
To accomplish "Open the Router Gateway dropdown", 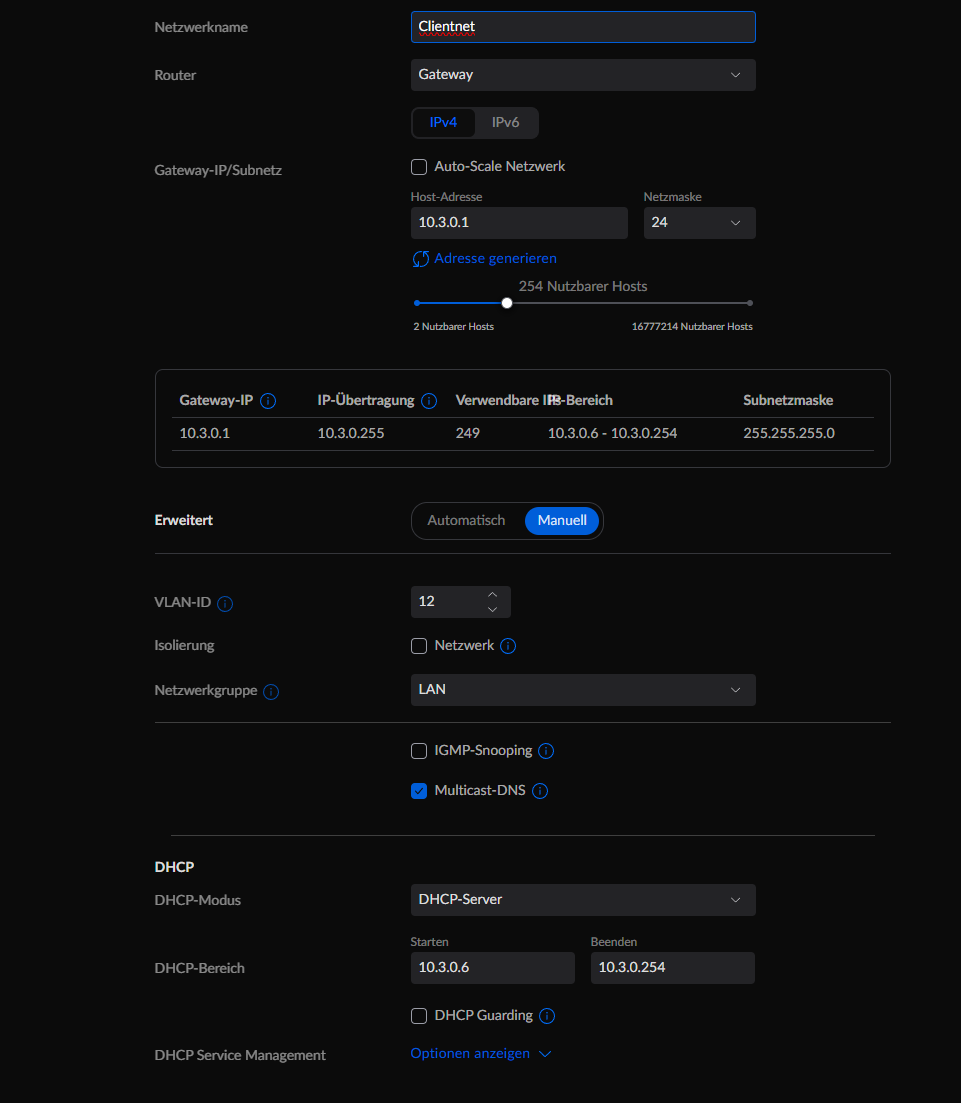I will (583, 75).
